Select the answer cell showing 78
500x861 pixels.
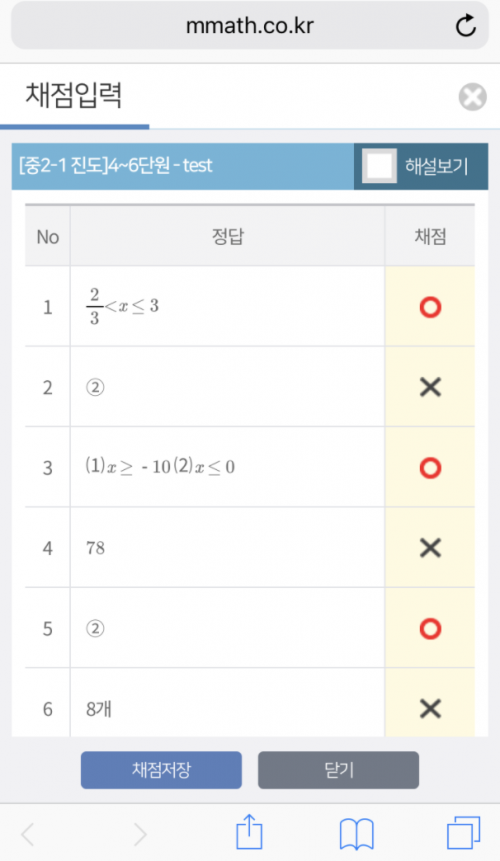coord(227,547)
